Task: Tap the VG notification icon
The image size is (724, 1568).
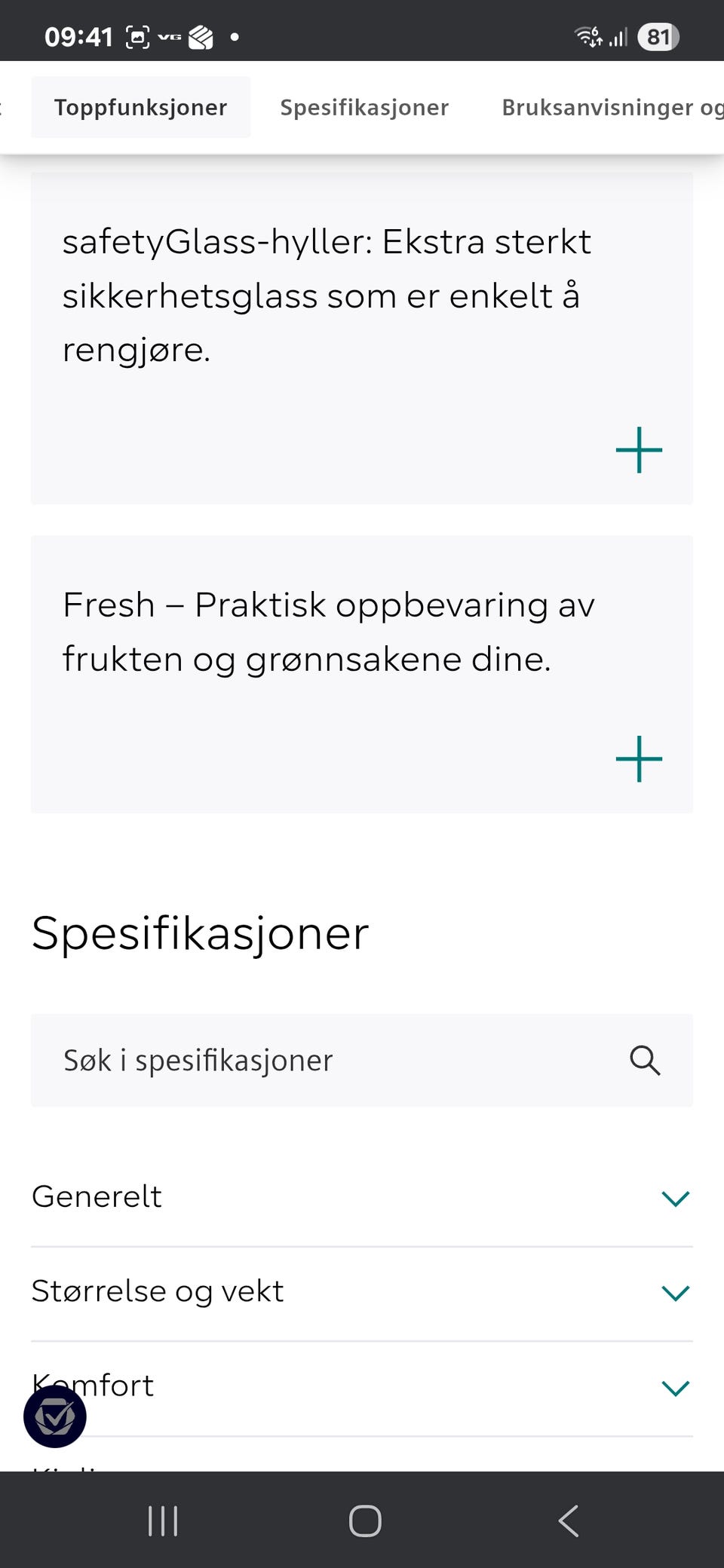Action: [x=169, y=37]
